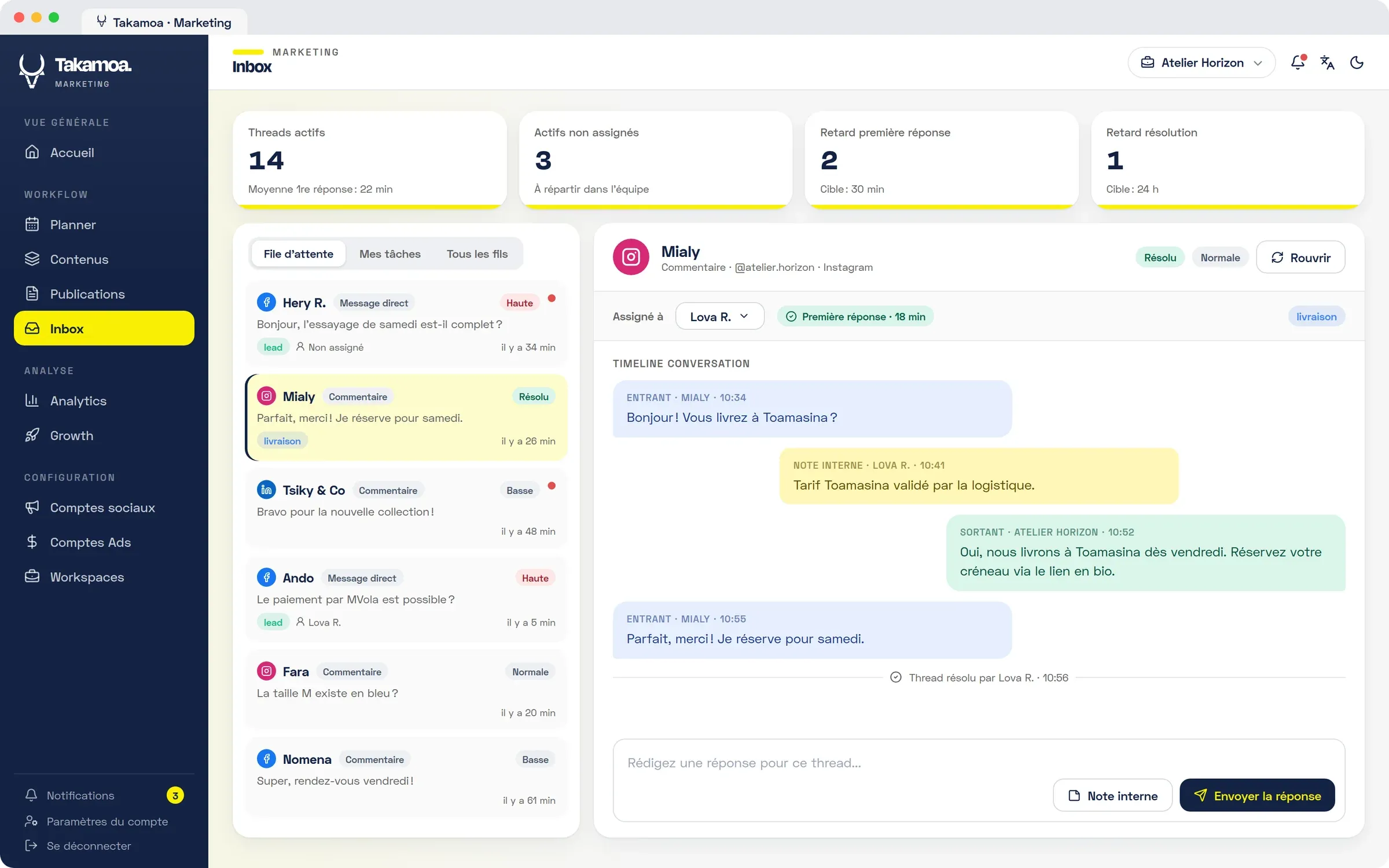Open Contenus in the sidebar
The height and width of the screenshot is (868, 1389).
point(104,259)
